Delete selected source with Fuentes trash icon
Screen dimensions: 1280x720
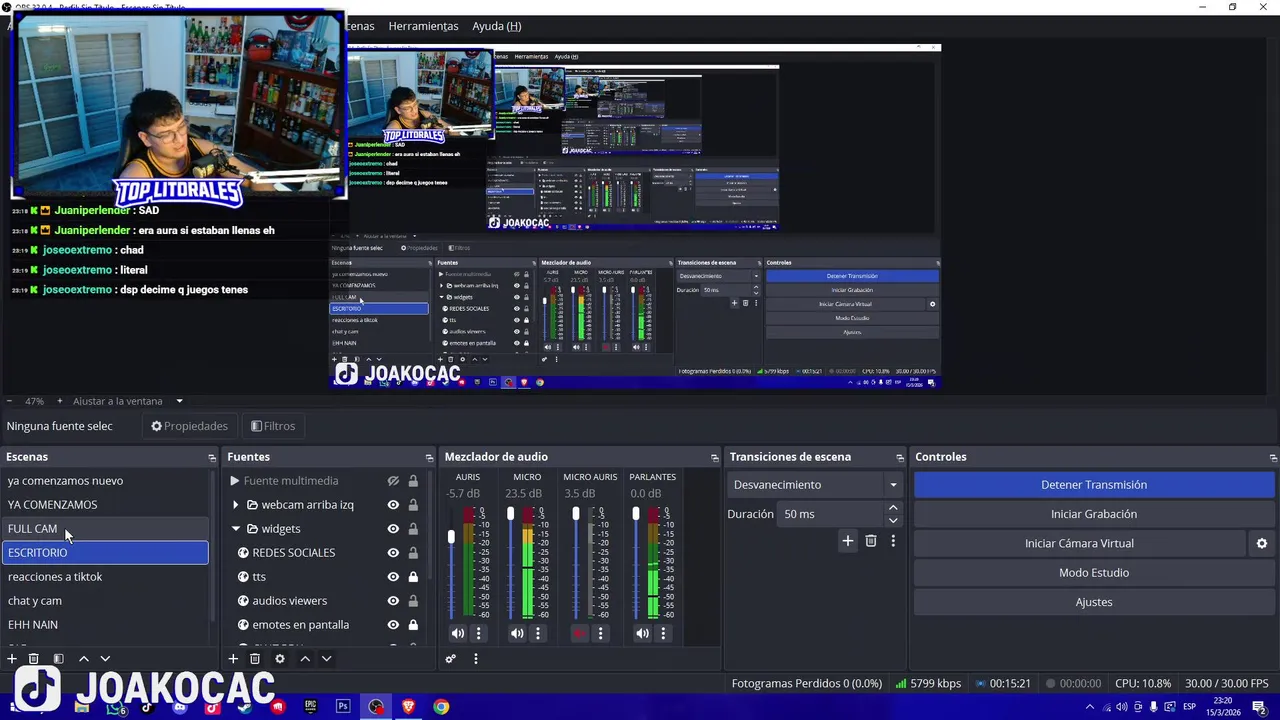coord(255,659)
